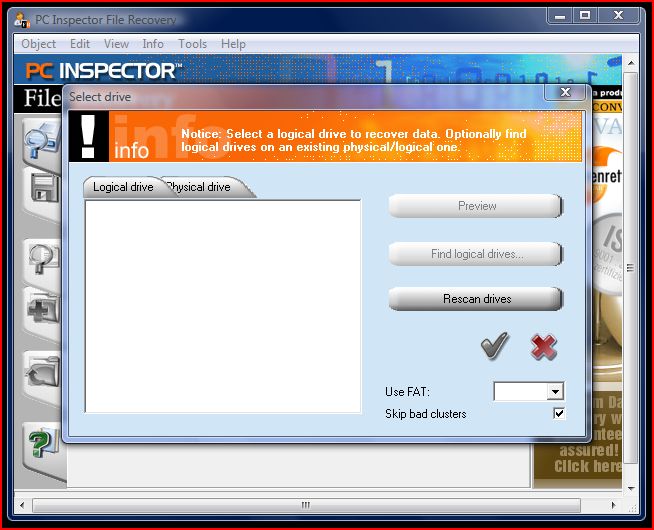Maximize the PC Inspector File Recovery window

click(585, 16)
